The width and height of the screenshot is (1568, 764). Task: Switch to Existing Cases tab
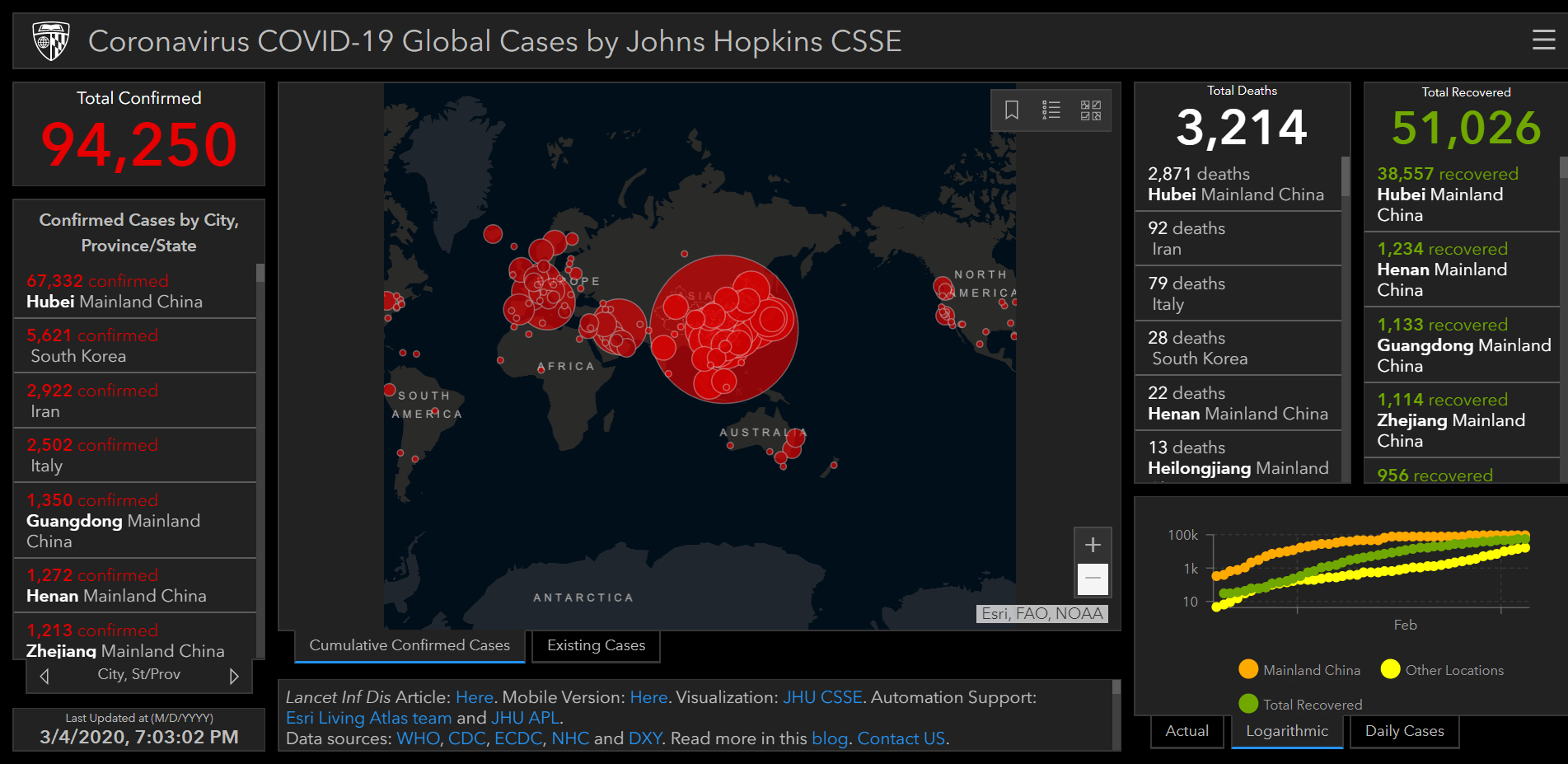[596, 645]
